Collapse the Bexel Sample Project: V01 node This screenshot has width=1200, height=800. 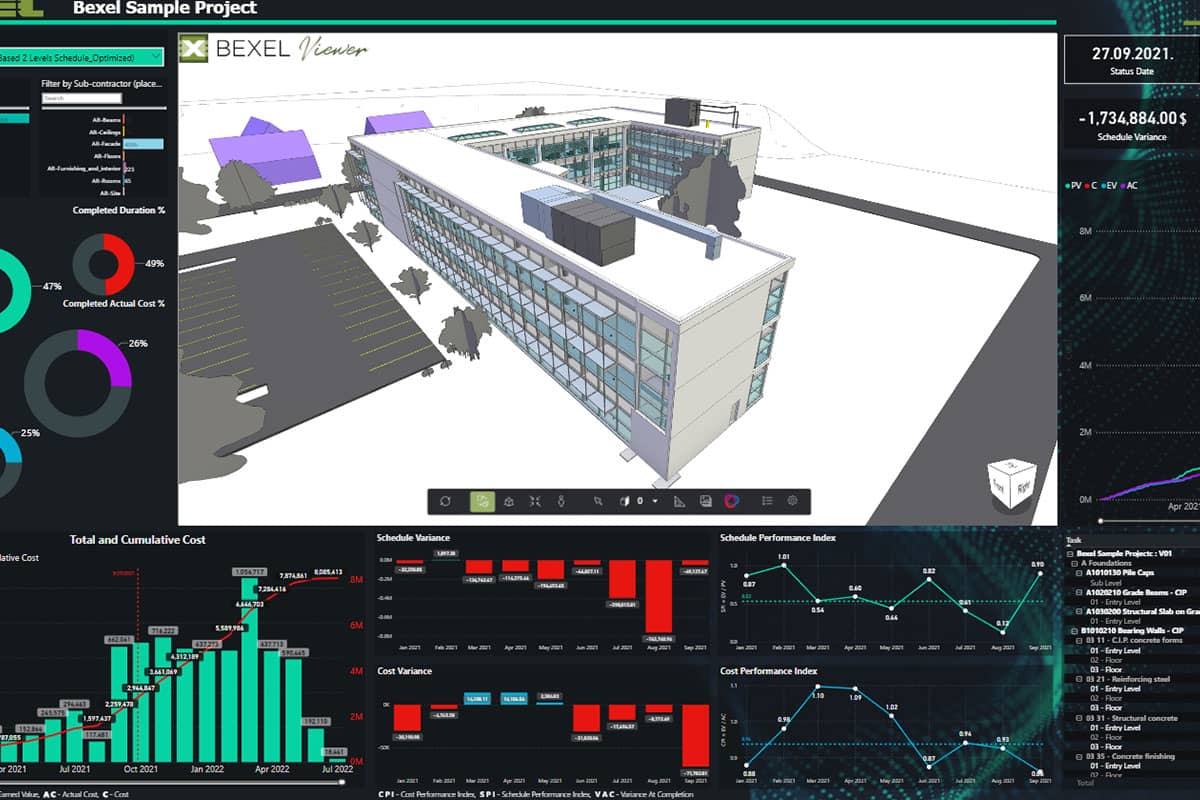coord(1071,553)
